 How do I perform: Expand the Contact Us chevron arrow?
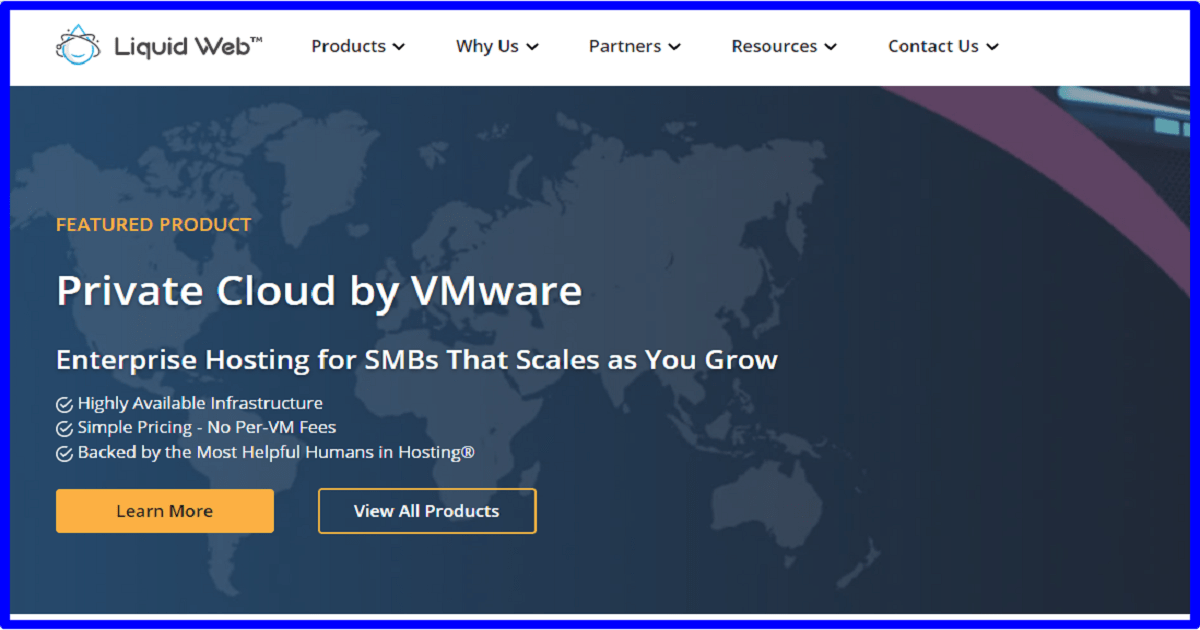pos(992,47)
